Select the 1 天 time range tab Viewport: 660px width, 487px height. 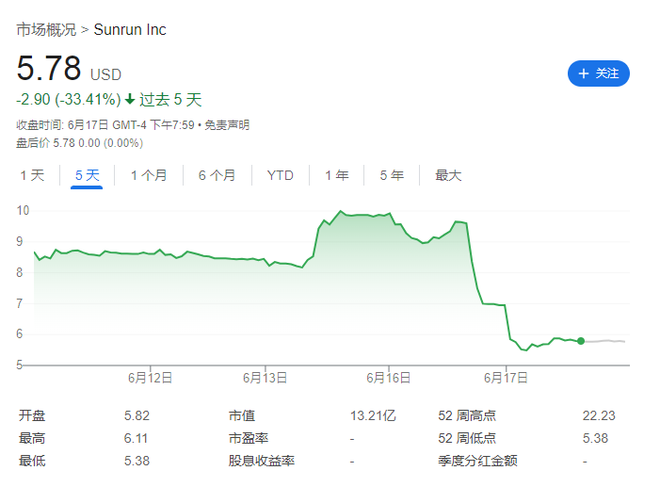(x=32, y=175)
